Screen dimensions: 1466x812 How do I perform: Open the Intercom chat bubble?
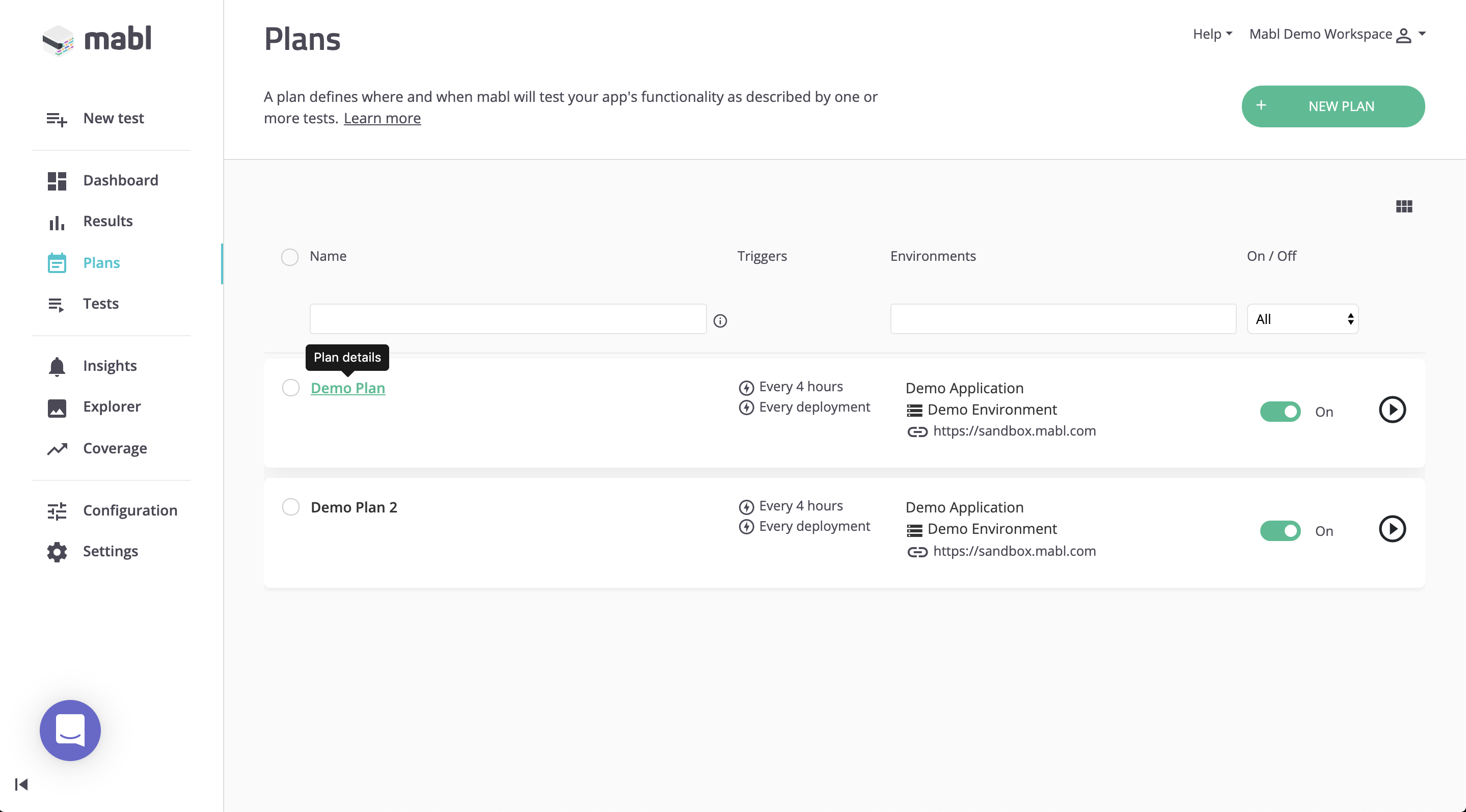click(70, 730)
